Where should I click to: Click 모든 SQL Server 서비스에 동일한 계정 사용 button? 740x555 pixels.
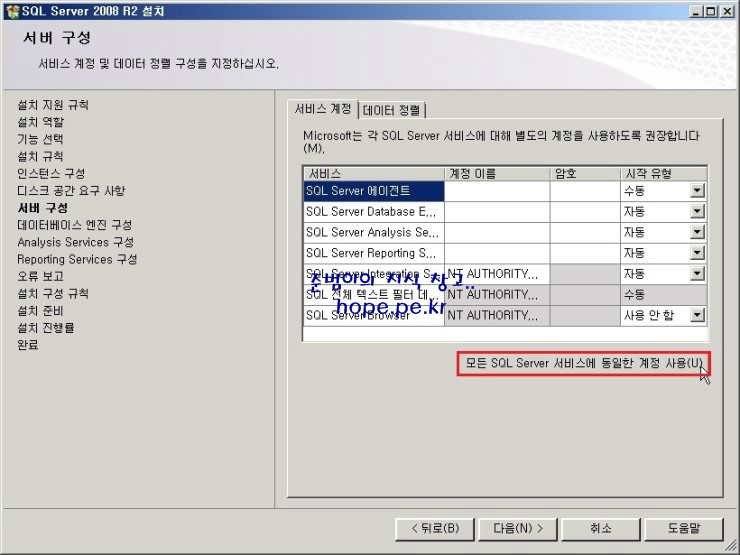click(583, 363)
